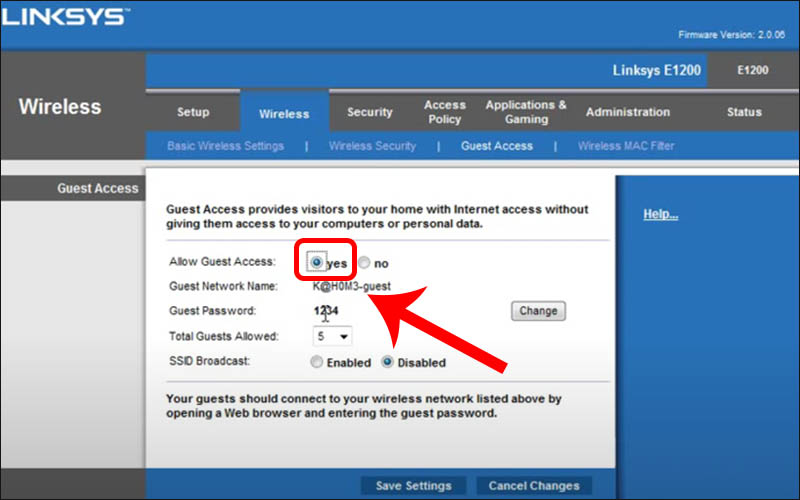This screenshot has height=500, width=800.
Task: Click 'SSID Broadcast:' label
Action: tap(210, 361)
